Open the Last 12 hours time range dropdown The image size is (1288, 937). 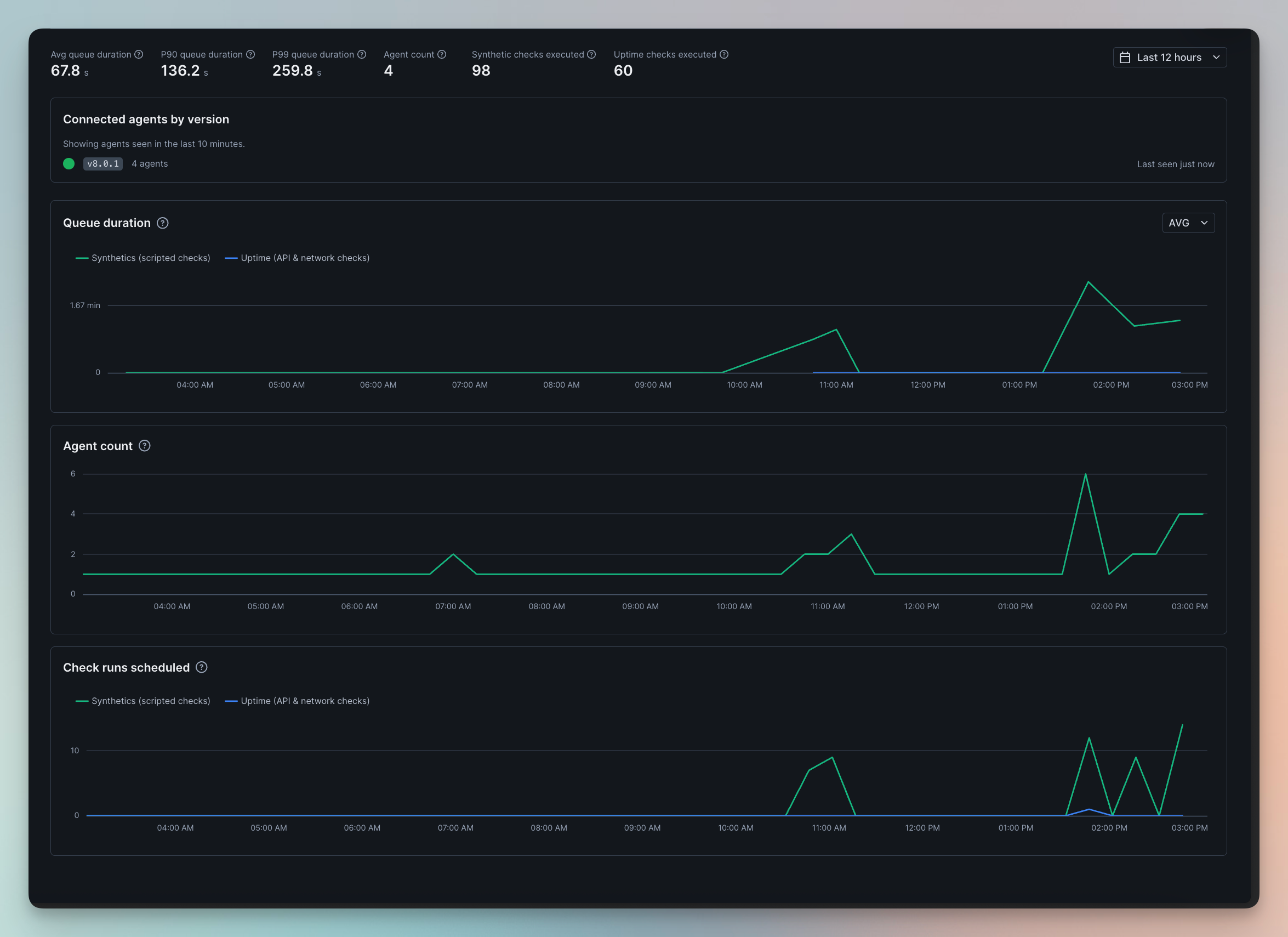click(x=1170, y=58)
